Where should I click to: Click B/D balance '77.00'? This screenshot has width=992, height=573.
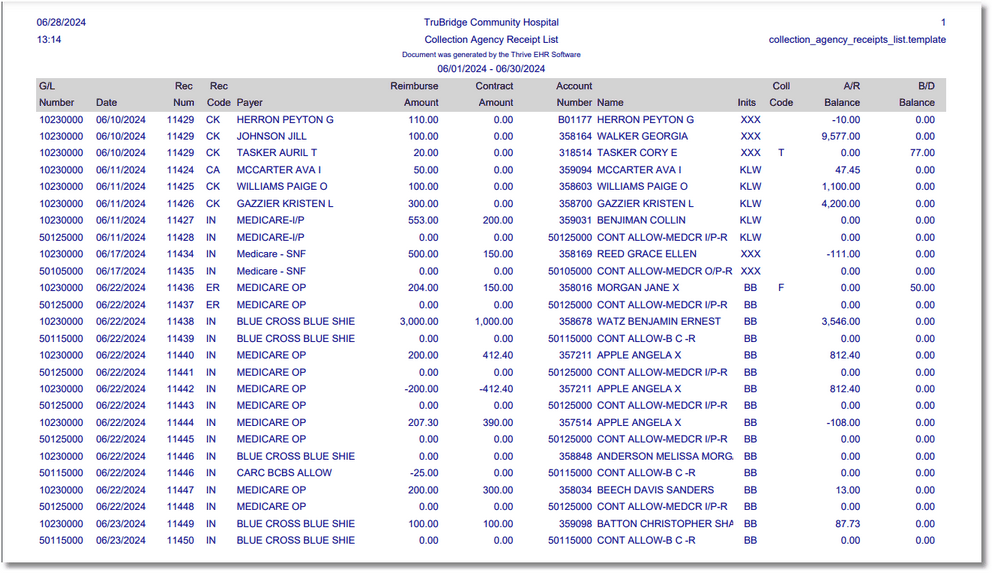tap(922, 152)
